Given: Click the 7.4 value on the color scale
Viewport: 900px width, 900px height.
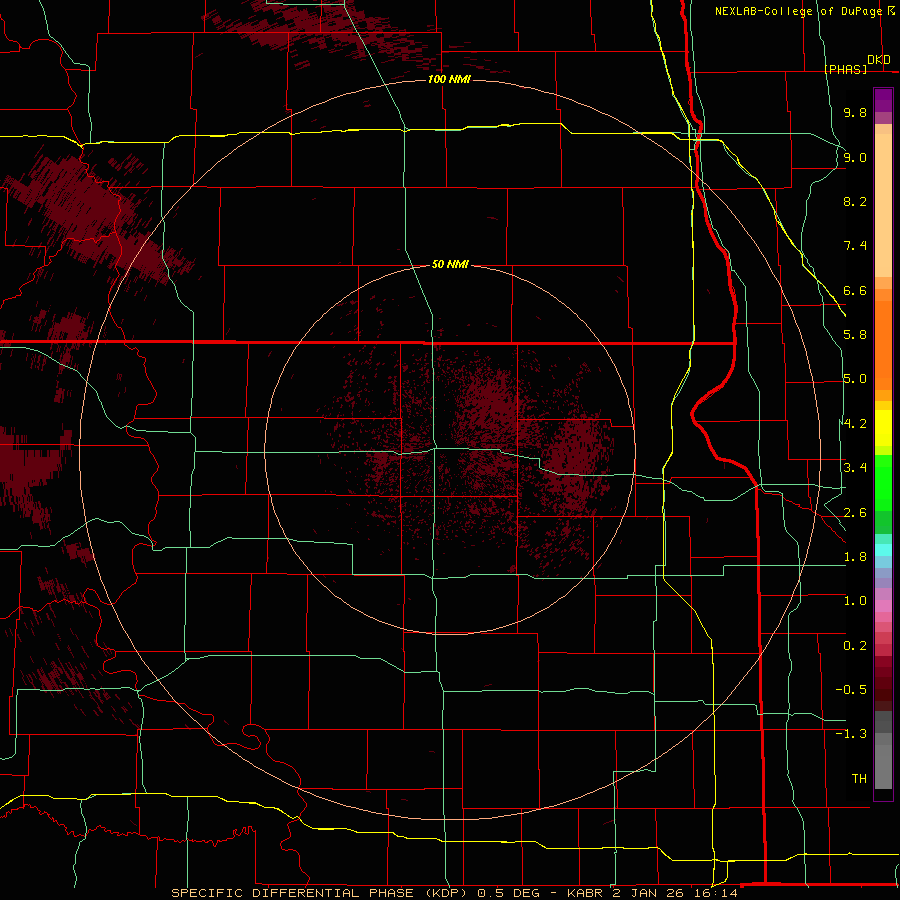Looking at the screenshot, I should tap(855, 246).
